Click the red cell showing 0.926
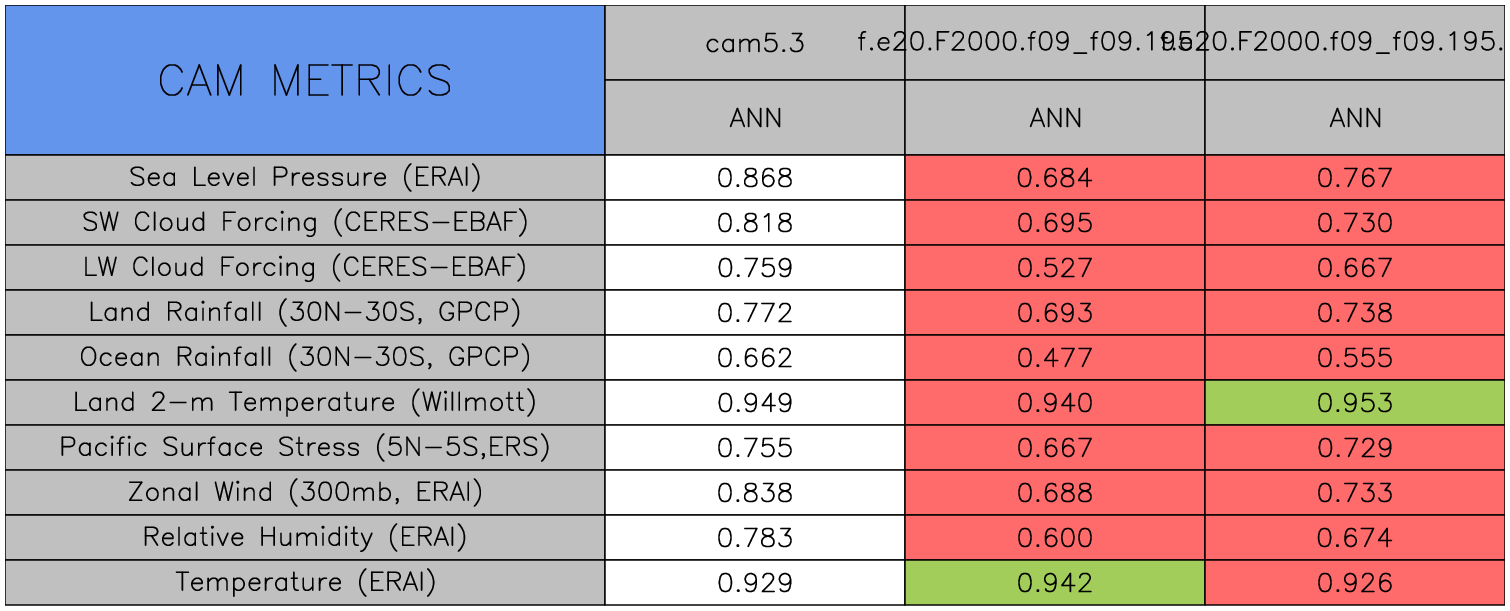Viewport: 1510px width, 611px height. [x=1355, y=583]
